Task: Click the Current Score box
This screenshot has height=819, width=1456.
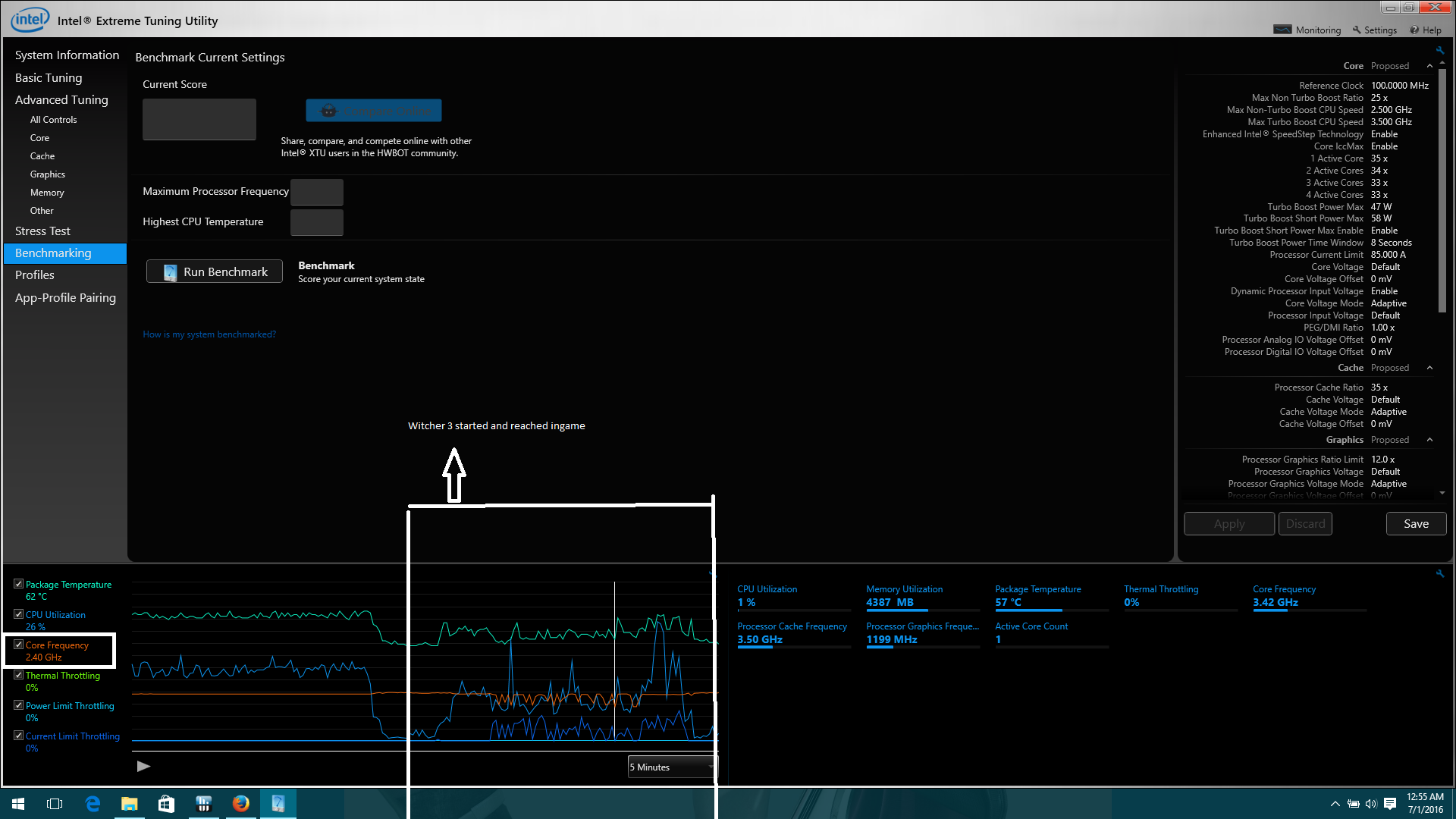Action: pyautogui.click(x=199, y=119)
